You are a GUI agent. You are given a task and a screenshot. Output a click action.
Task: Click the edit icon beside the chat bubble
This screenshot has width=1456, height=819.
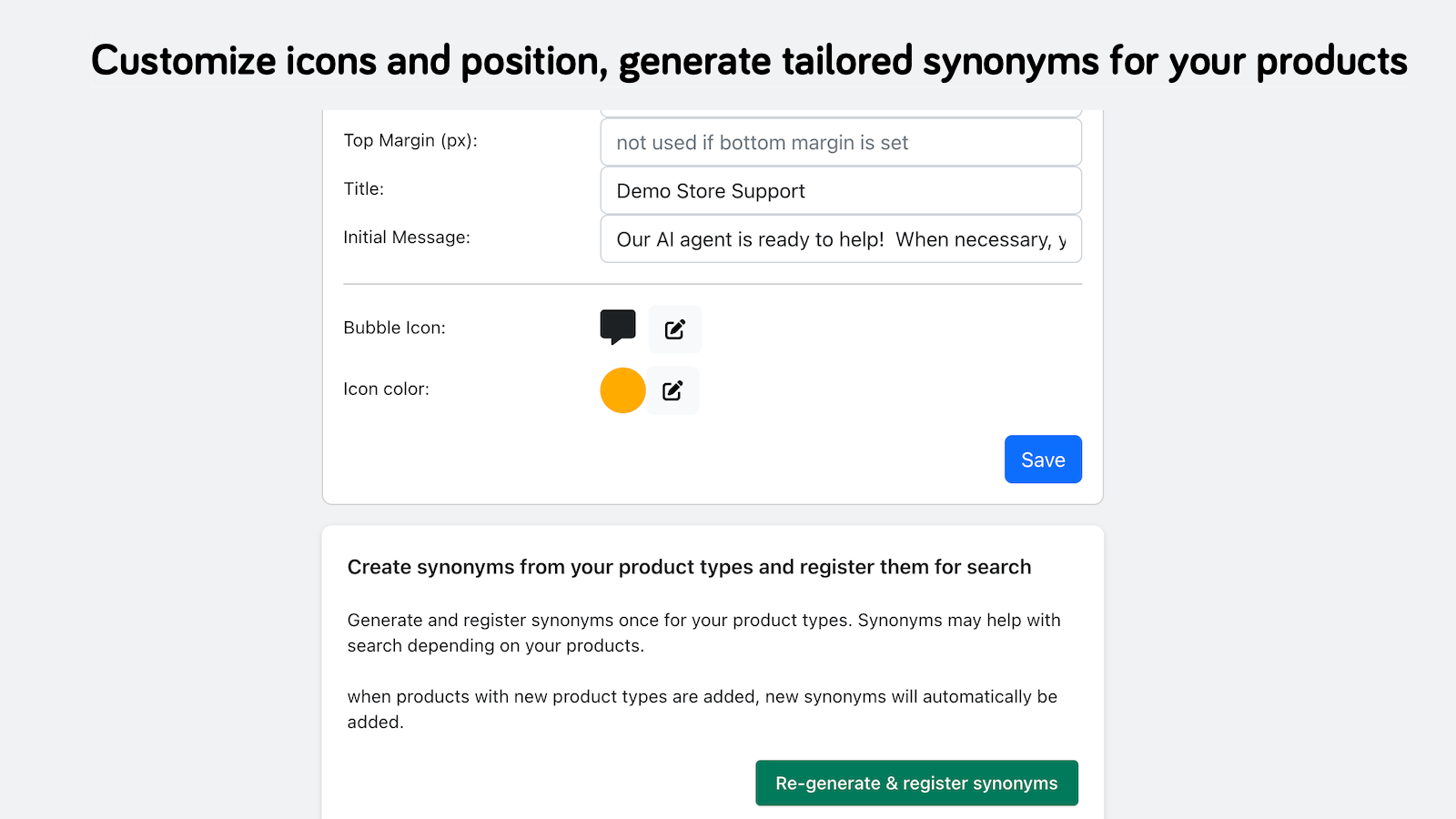point(674,329)
